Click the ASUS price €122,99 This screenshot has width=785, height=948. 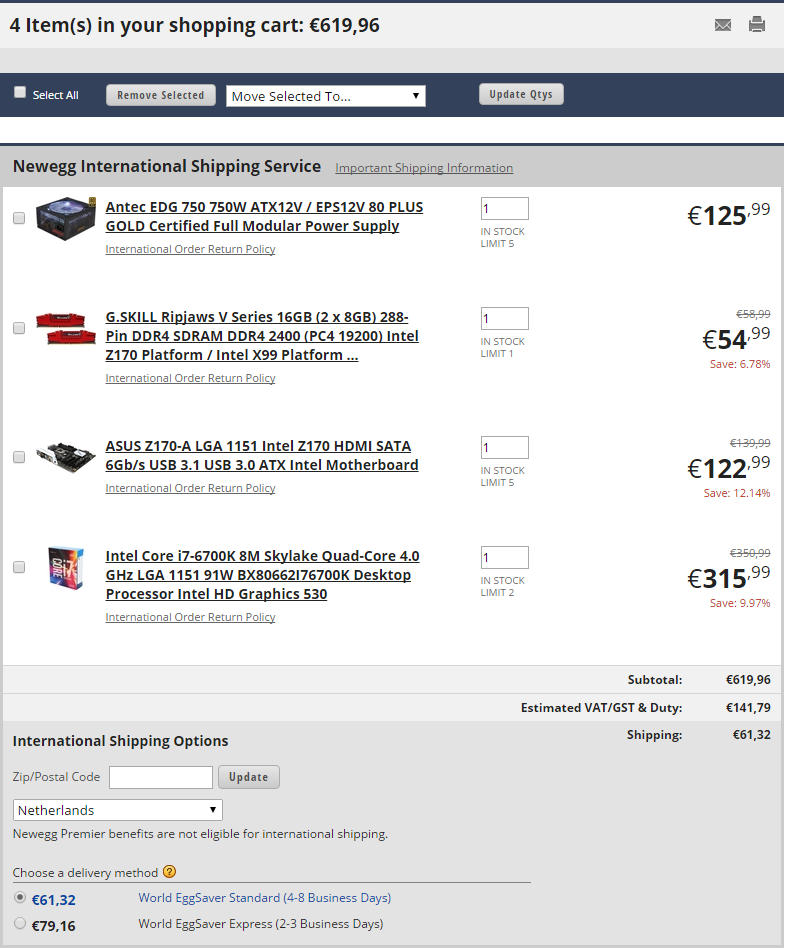pyautogui.click(x=729, y=467)
